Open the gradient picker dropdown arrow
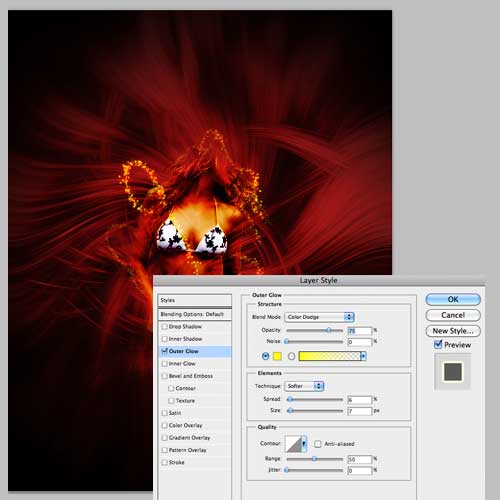The image size is (500, 500). (363, 356)
